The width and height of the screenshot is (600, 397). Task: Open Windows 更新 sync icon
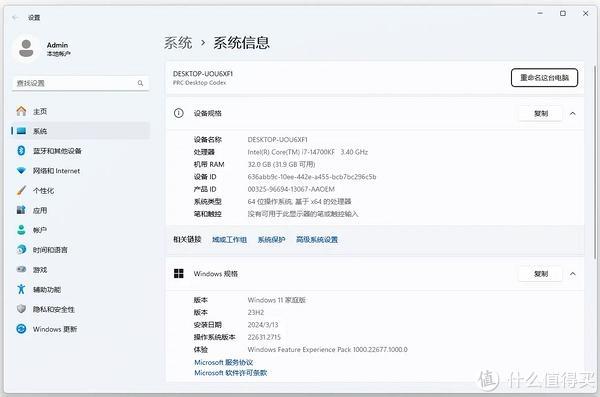[21, 329]
